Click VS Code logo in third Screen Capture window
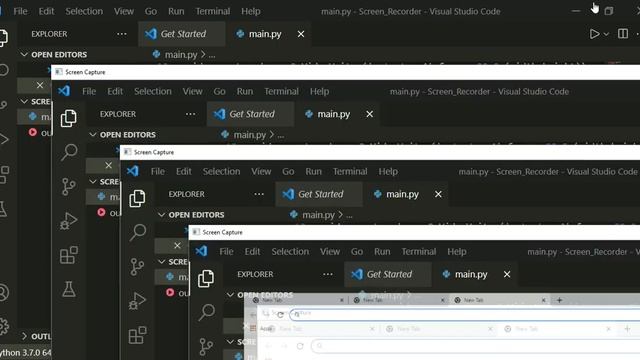 [x=201, y=251]
